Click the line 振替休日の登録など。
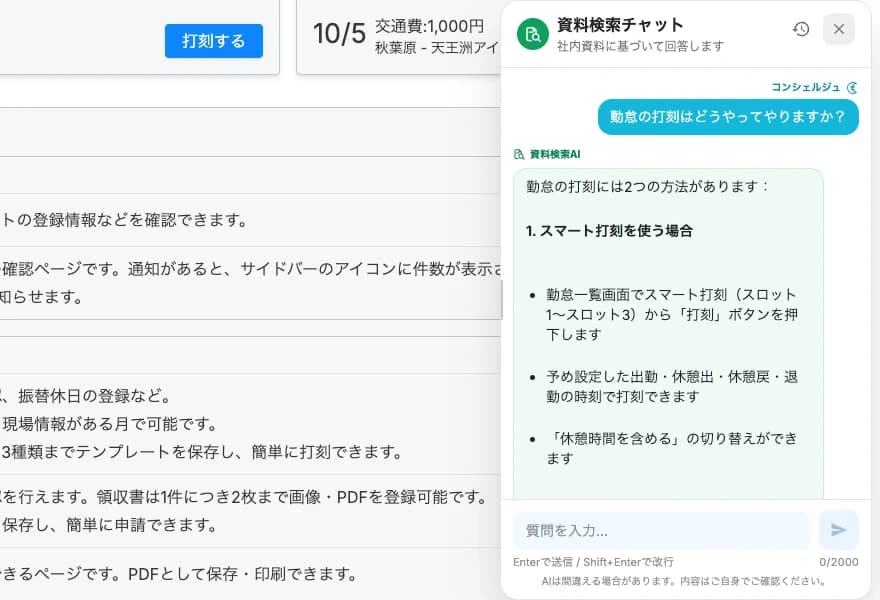Screen dimensions: 880x600 tap(86, 396)
